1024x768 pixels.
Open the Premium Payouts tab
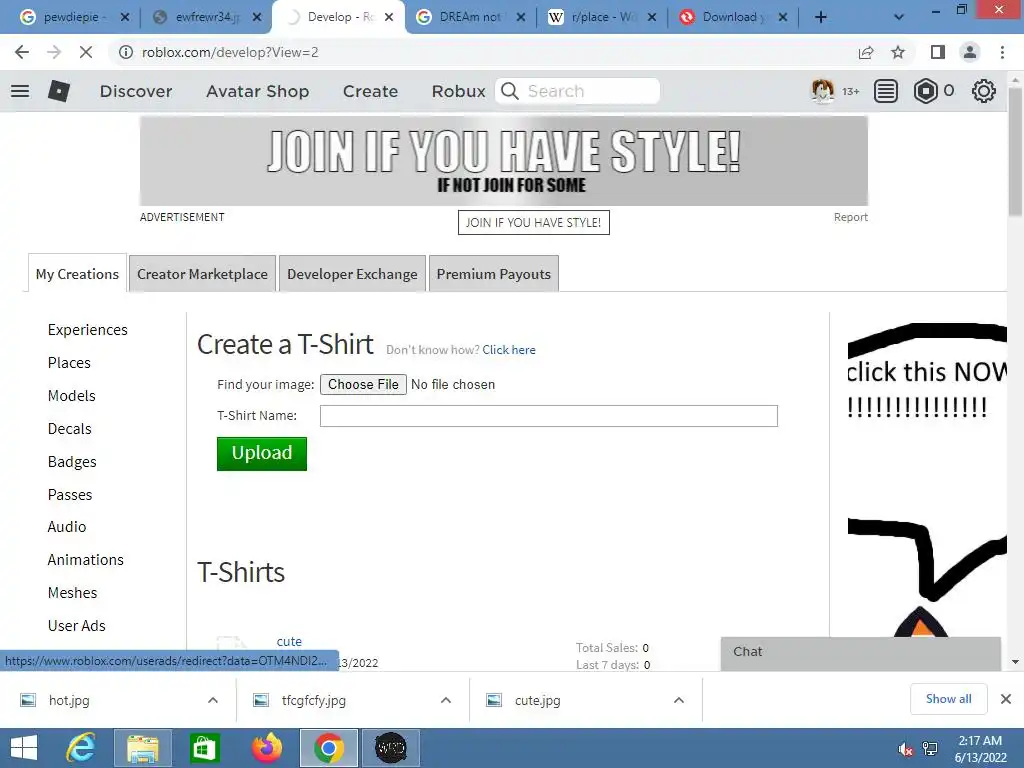[494, 274]
